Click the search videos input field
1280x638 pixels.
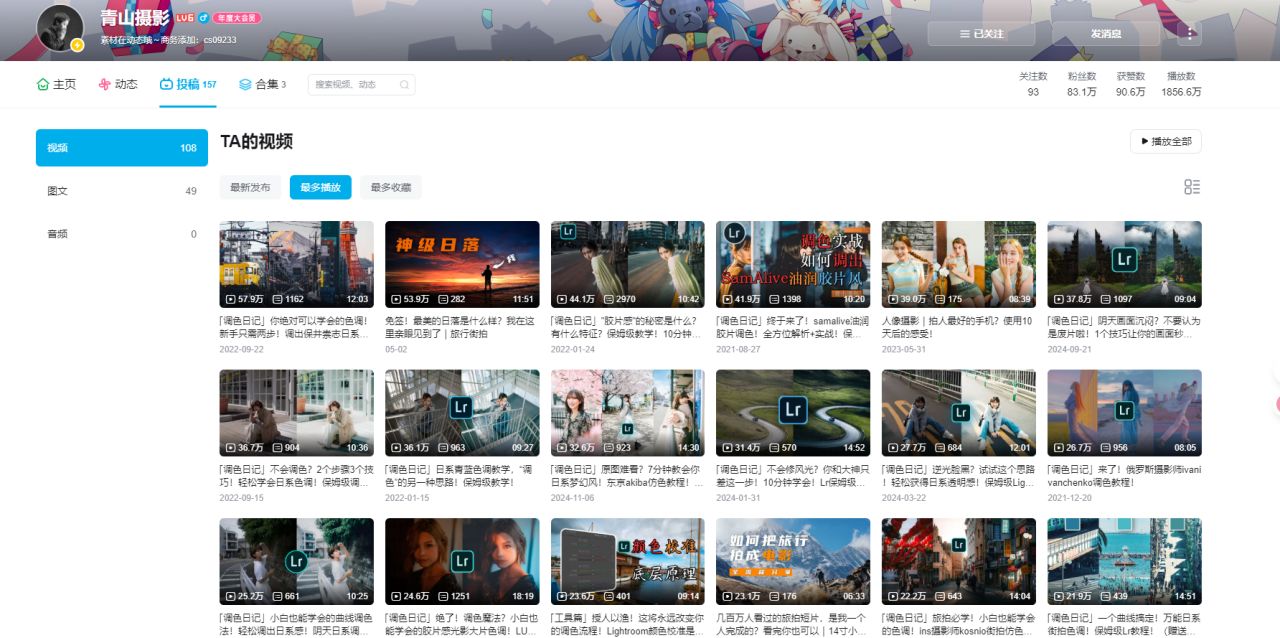tap(361, 85)
